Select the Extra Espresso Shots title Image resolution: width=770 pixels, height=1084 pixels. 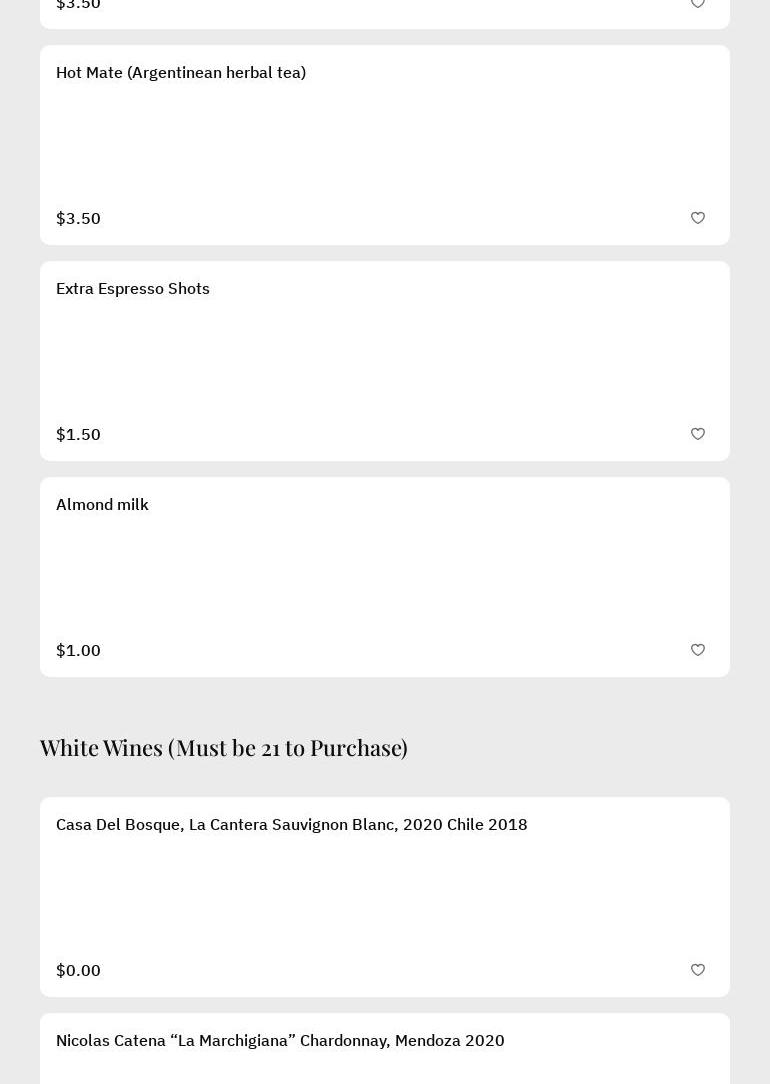click(x=133, y=289)
